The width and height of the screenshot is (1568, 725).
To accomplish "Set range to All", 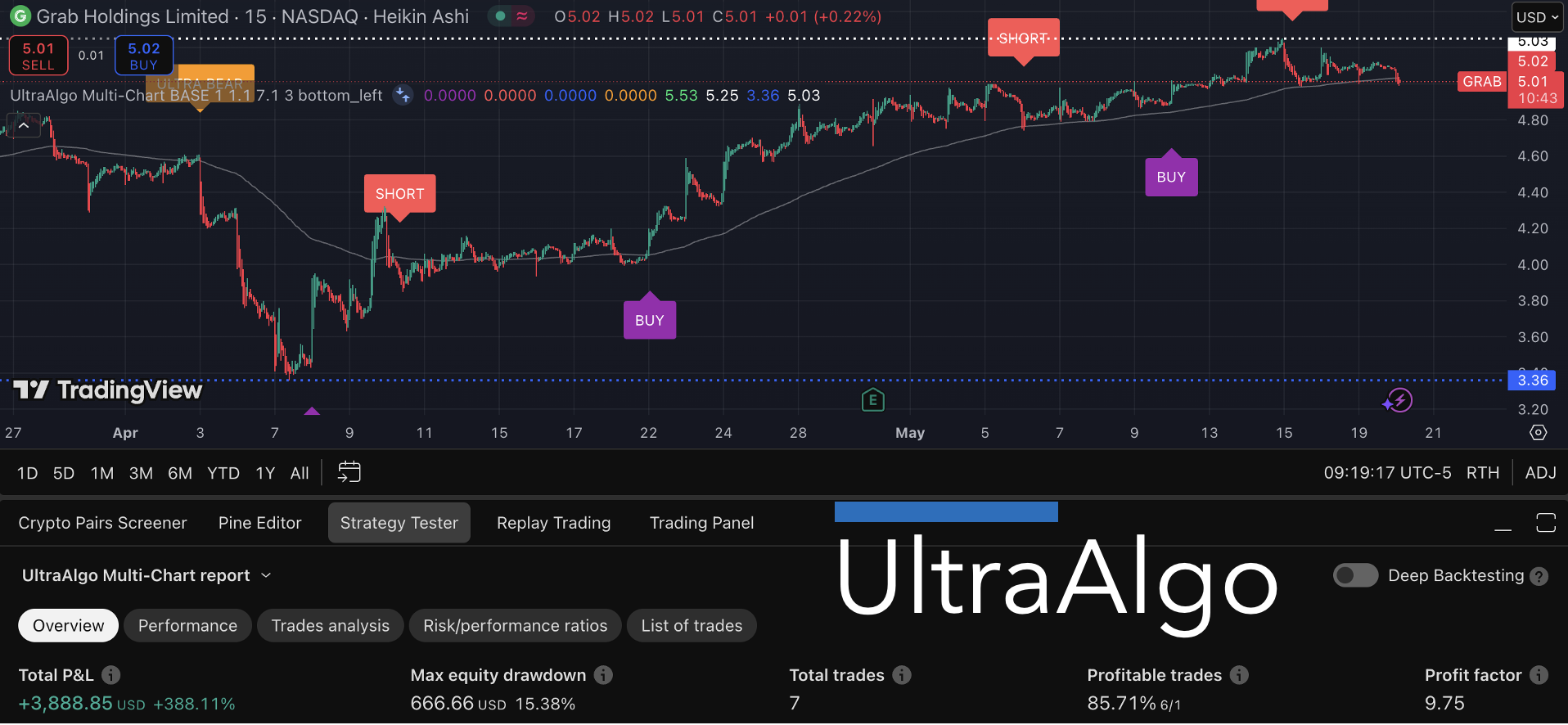I will pos(300,473).
